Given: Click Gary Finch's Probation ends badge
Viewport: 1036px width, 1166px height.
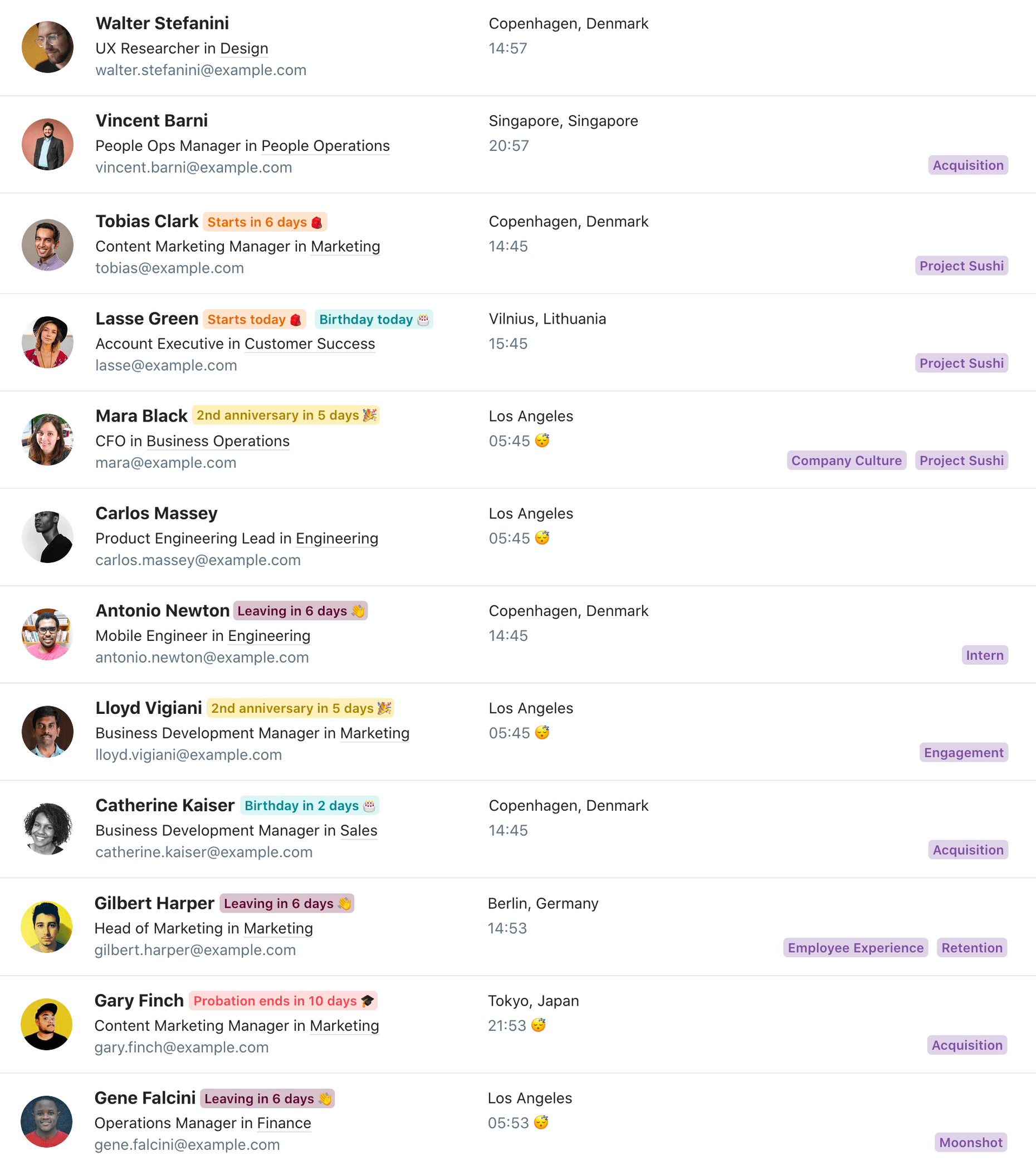Looking at the screenshot, I should coord(283,1001).
